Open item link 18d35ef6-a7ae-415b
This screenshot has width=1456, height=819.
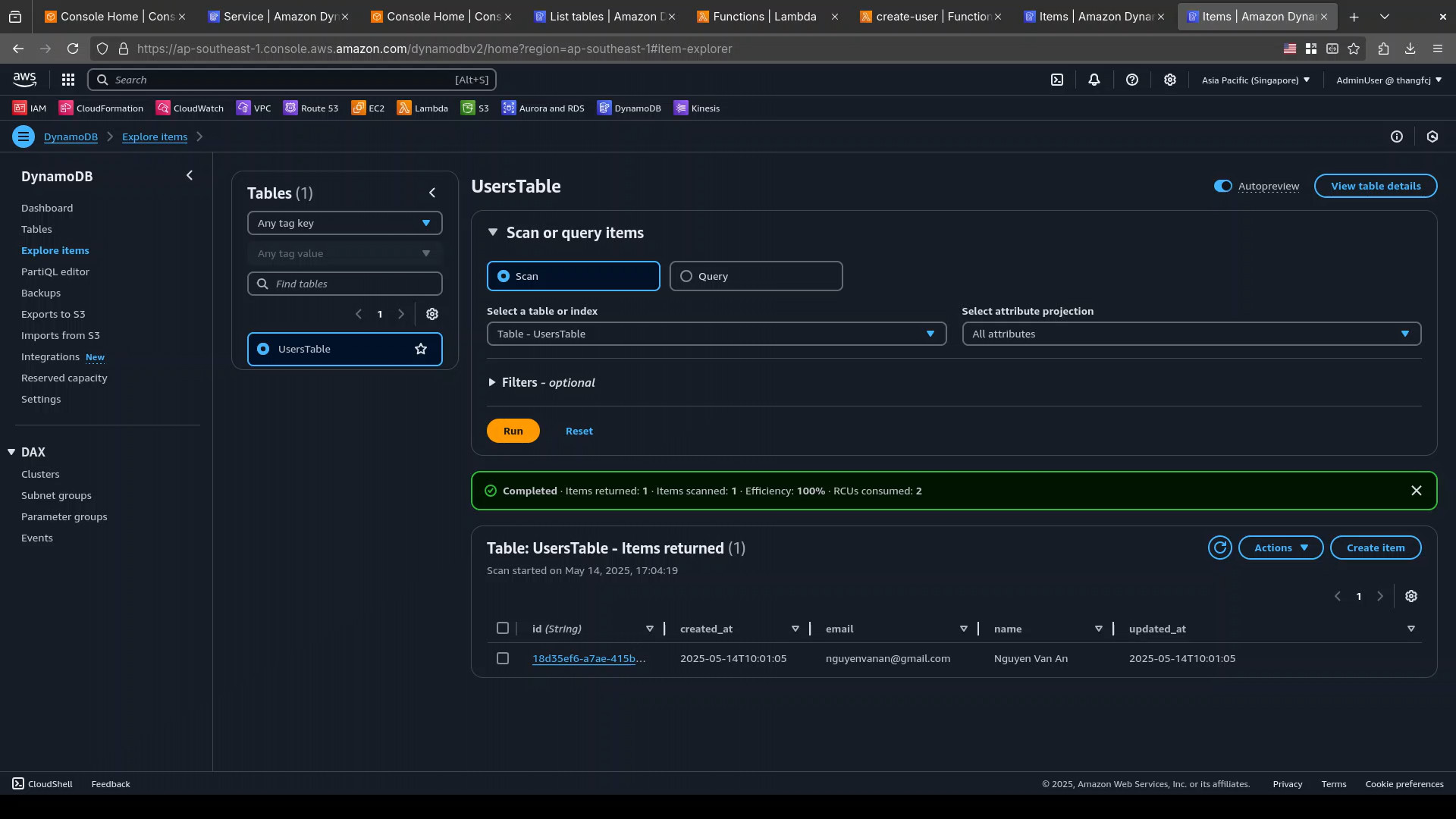(x=589, y=658)
